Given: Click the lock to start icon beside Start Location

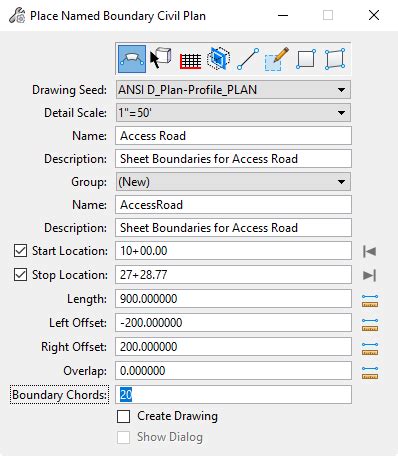Looking at the screenshot, I should click(369, 251).
